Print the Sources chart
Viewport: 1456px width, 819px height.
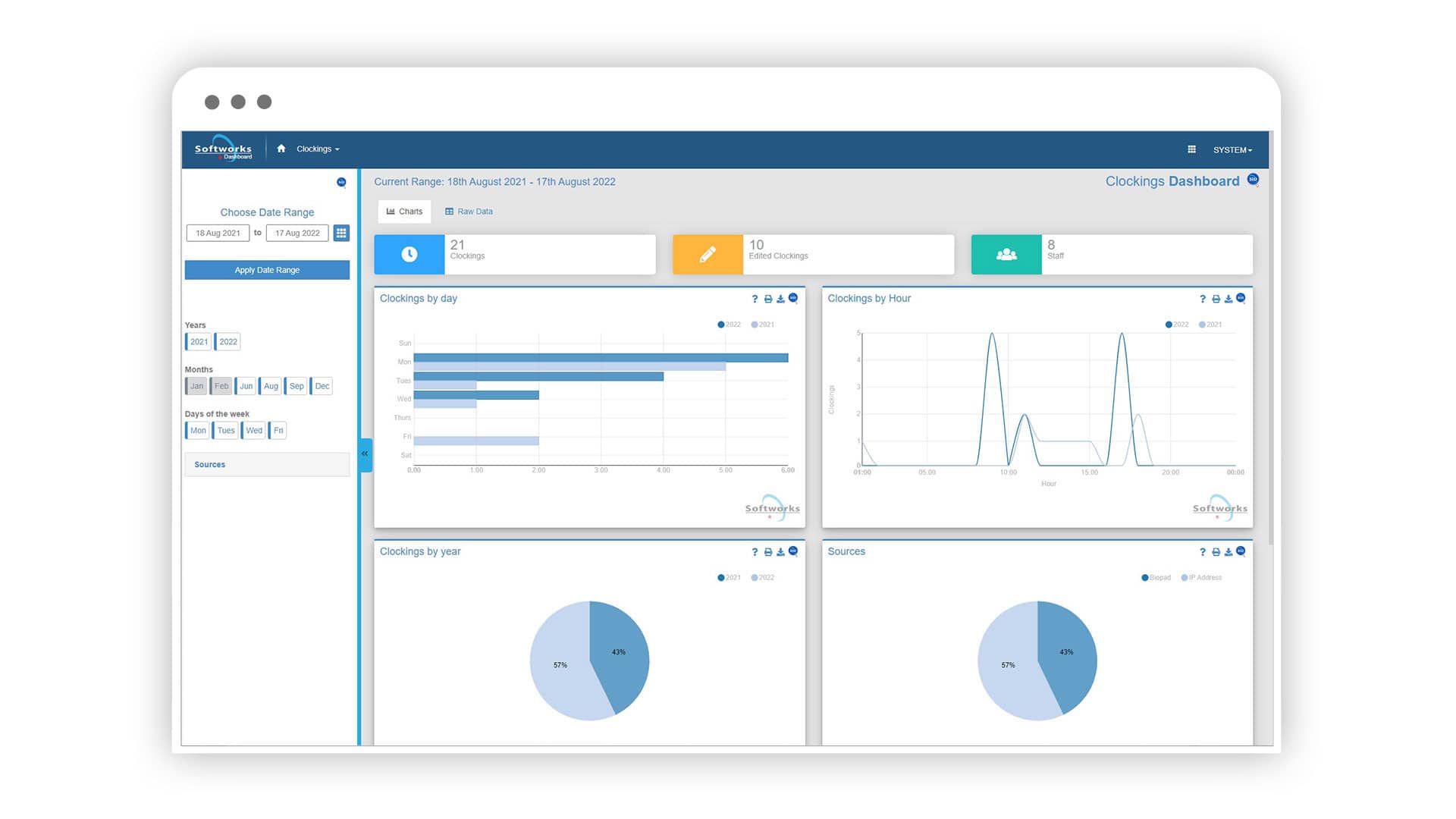click(x=1216, y=552)
